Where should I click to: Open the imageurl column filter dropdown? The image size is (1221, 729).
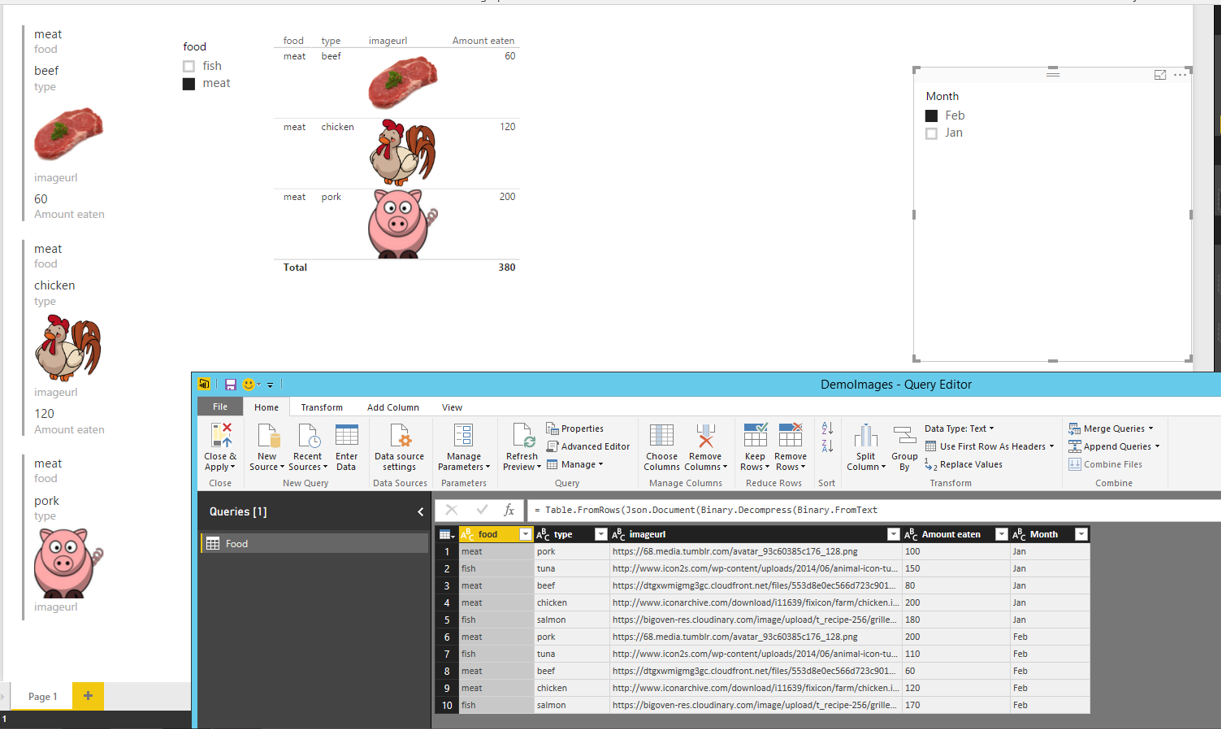coord(893,535)
